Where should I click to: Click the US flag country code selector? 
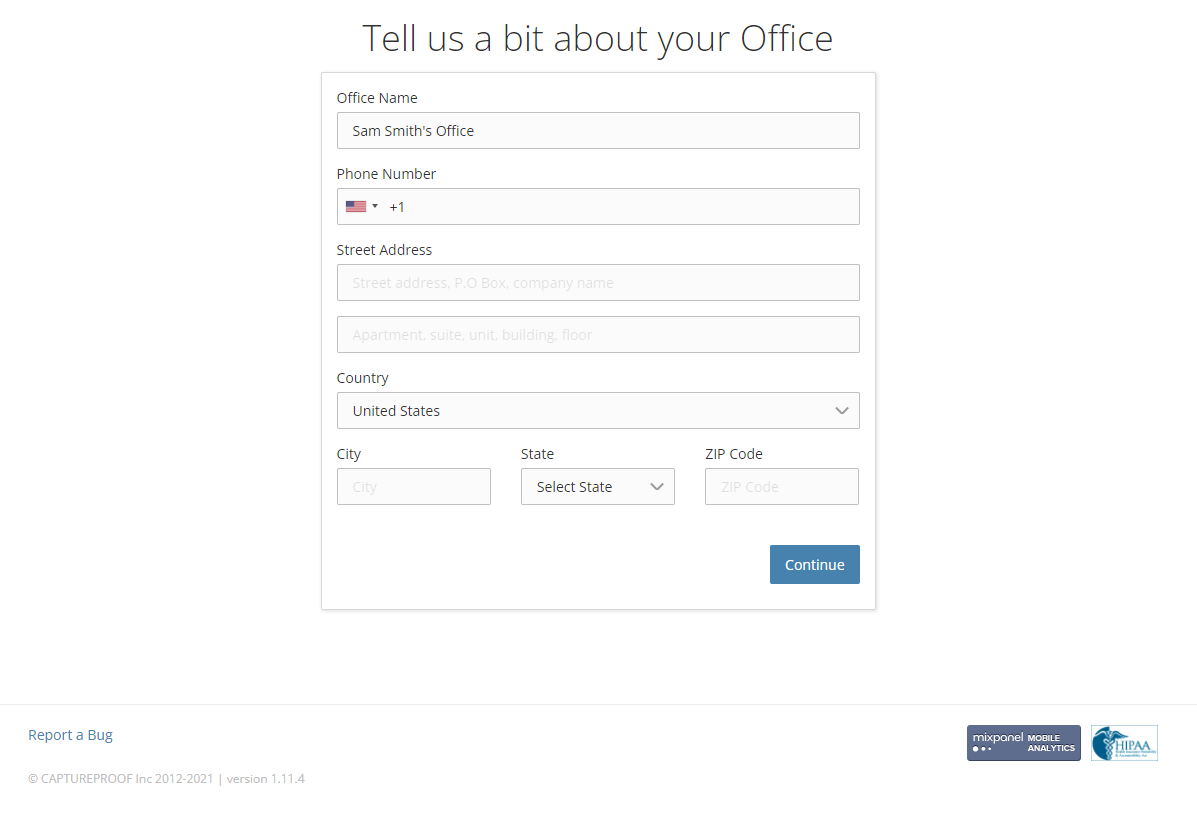point(362,207)
